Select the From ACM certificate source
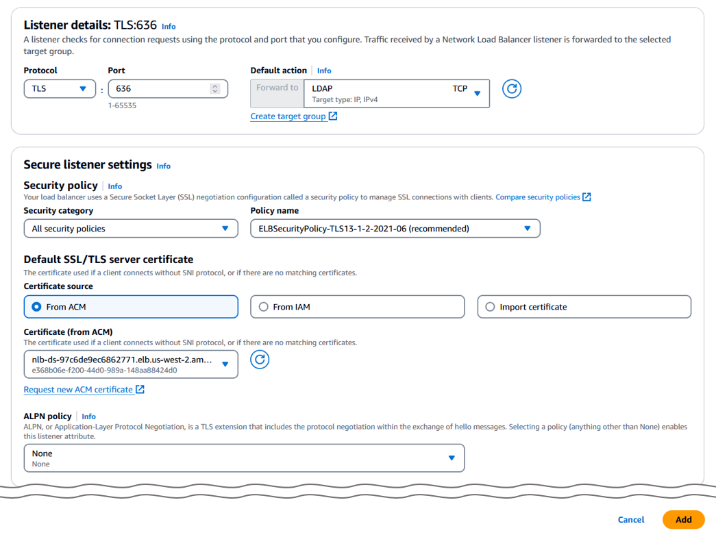The width and height of the screenshot is (716, 537). tap(131, 307)
